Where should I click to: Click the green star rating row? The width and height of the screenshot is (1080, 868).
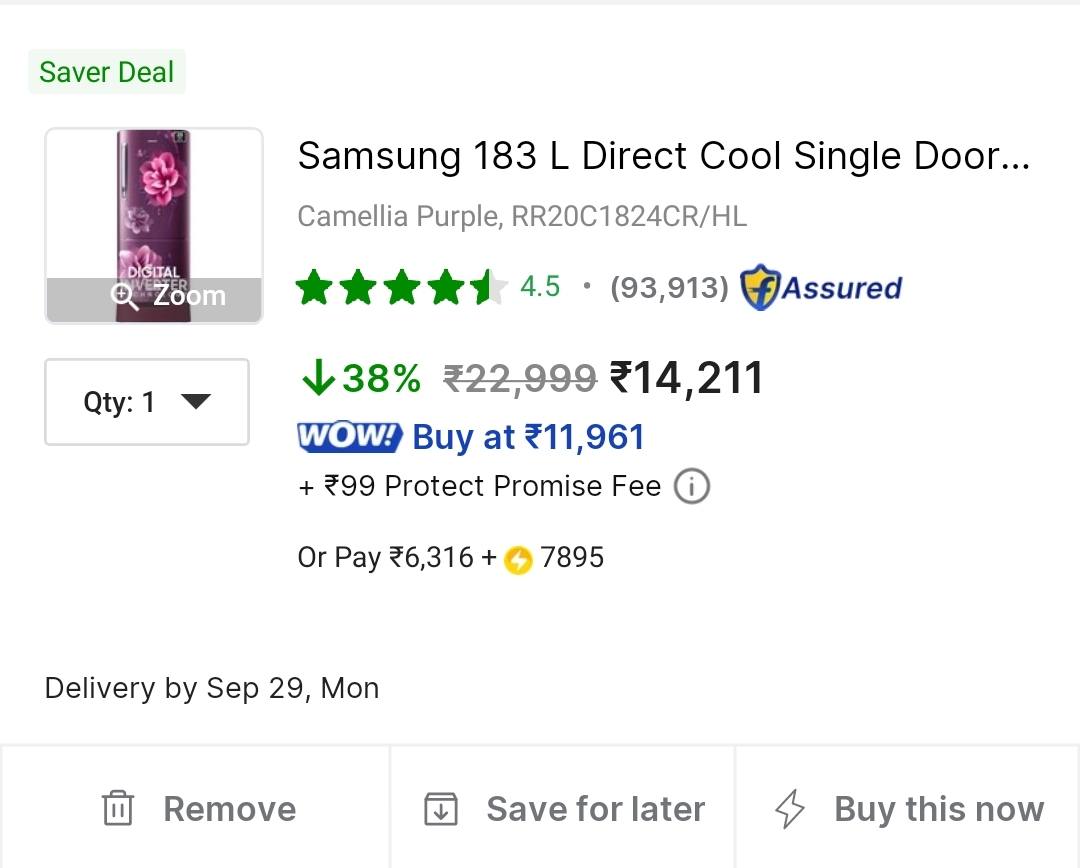pyautogui.click(x=400, y=288)
